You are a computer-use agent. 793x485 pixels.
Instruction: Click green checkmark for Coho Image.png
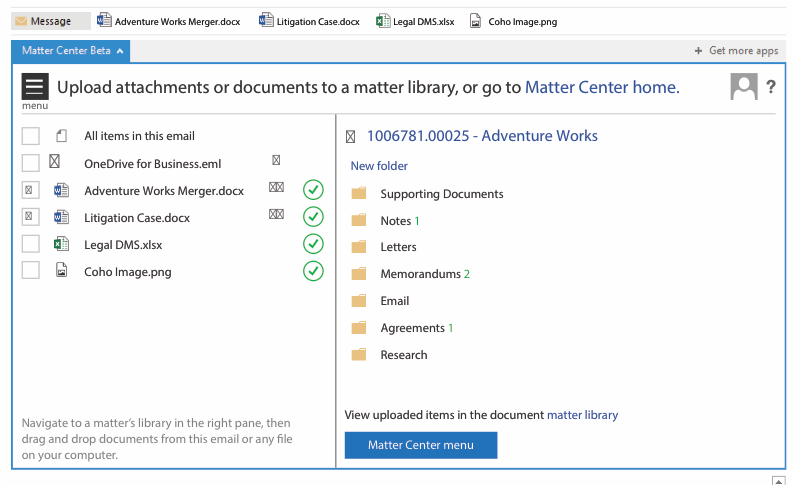313,271
